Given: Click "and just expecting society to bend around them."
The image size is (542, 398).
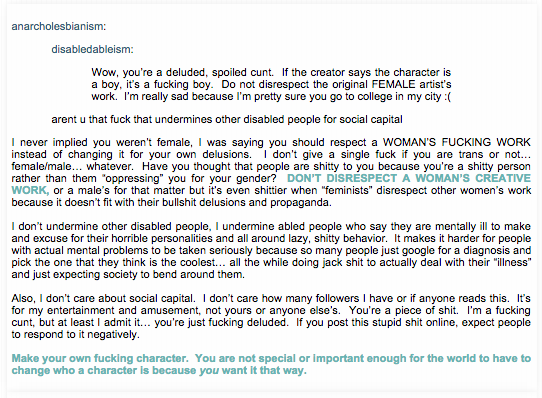Looking at the screenshot, I should (x=128, y=275).
